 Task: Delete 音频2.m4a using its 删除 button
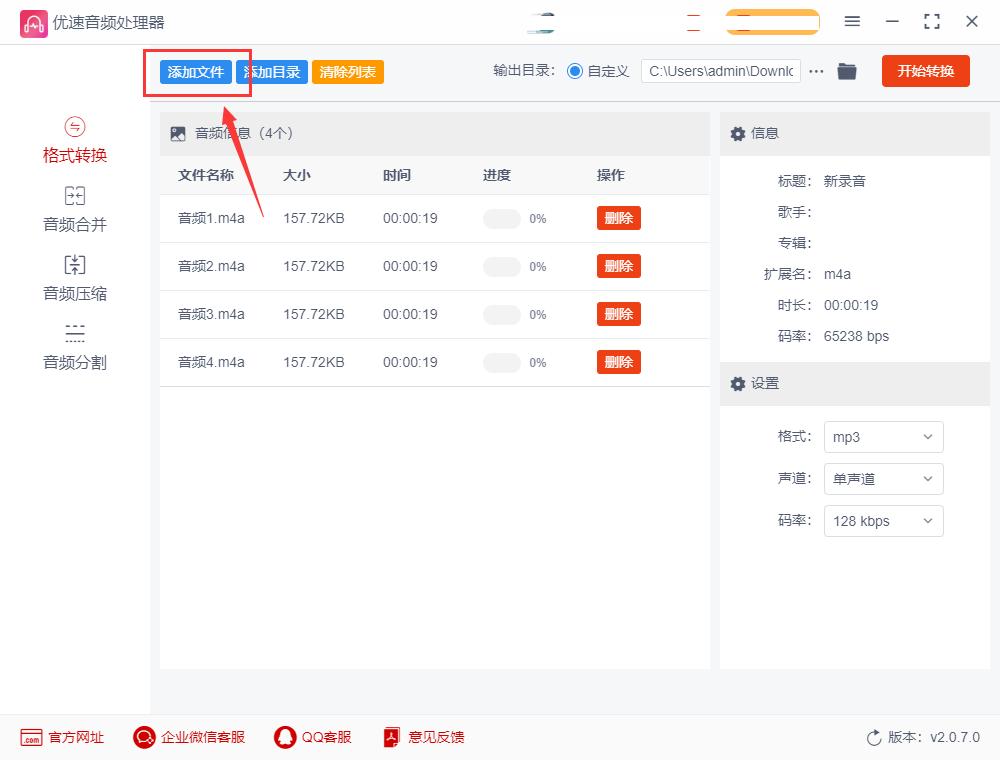[618, 266]
